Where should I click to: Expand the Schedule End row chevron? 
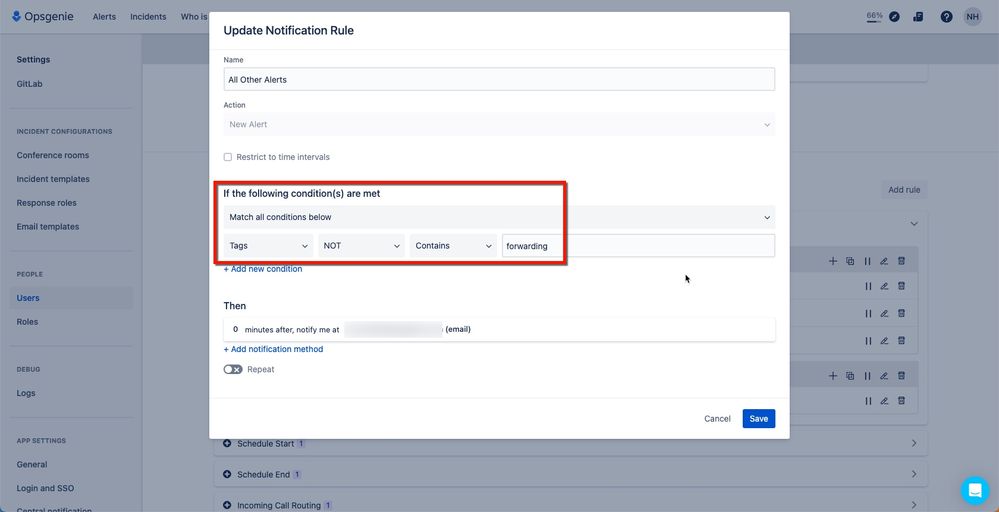[914, 474]
